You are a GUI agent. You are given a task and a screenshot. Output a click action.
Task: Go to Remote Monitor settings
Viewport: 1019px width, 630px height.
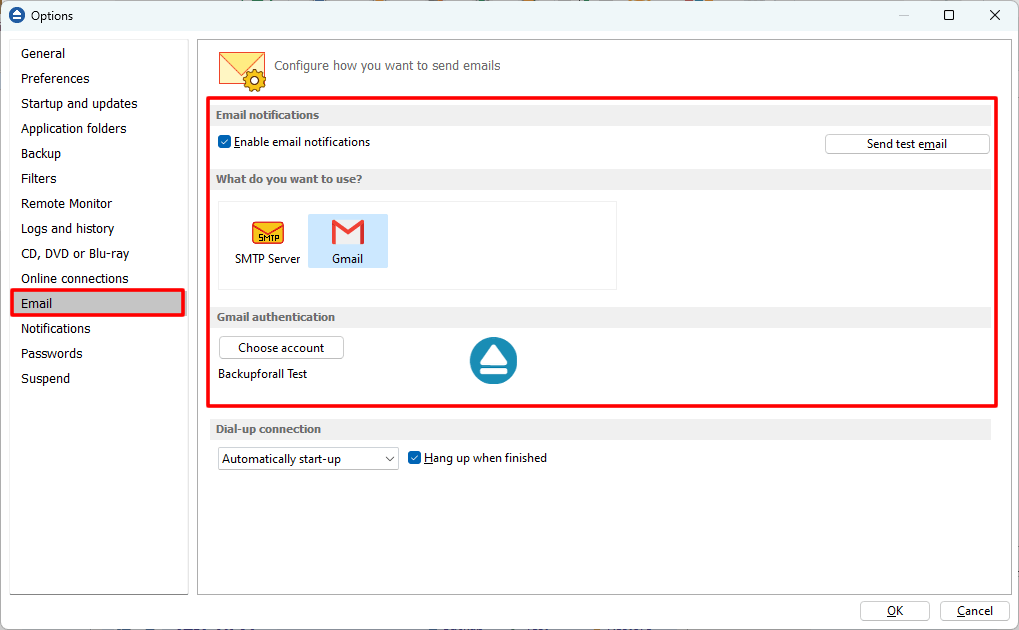click(66, 203)
